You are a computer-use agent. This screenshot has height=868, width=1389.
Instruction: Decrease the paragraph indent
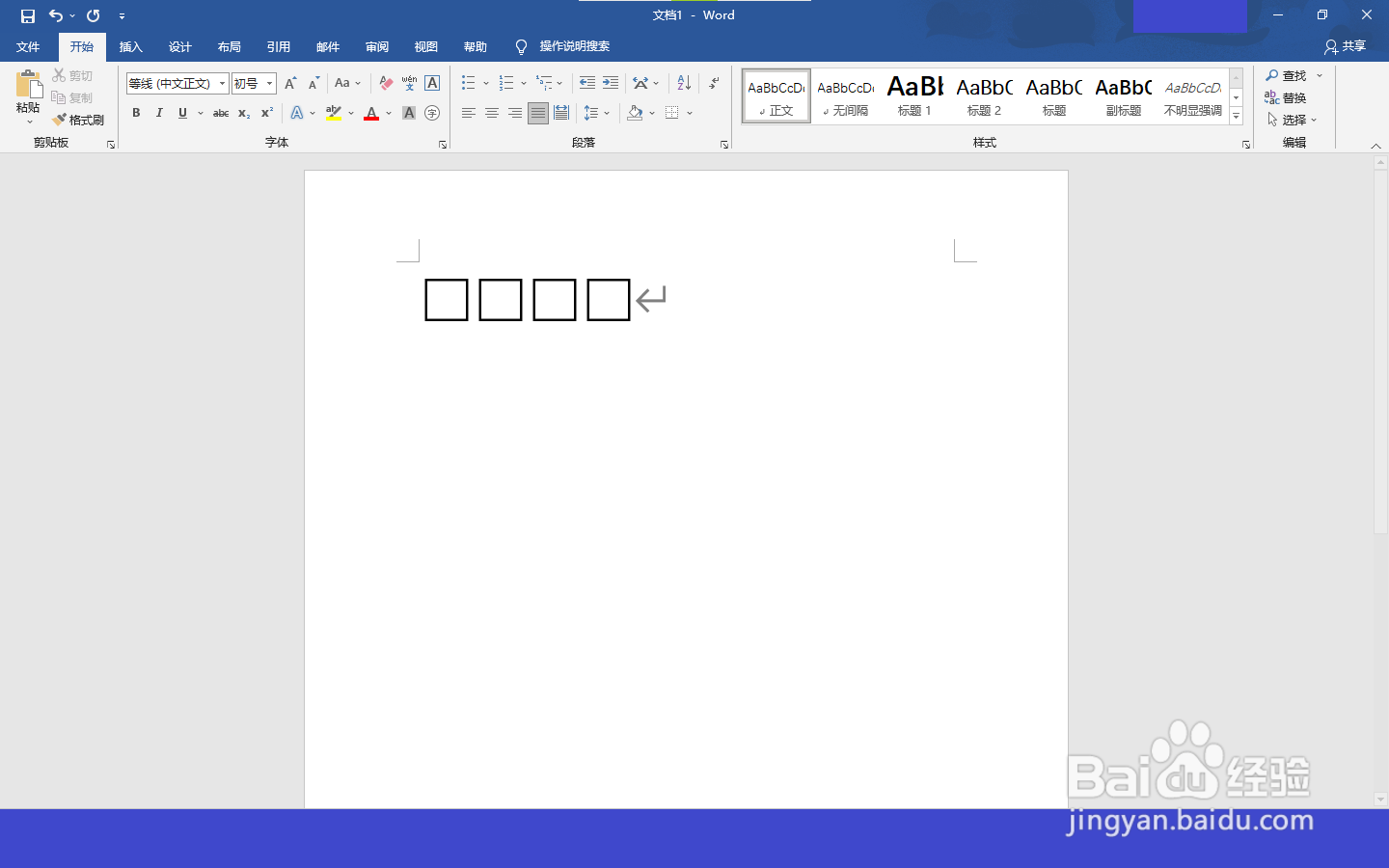587,83
